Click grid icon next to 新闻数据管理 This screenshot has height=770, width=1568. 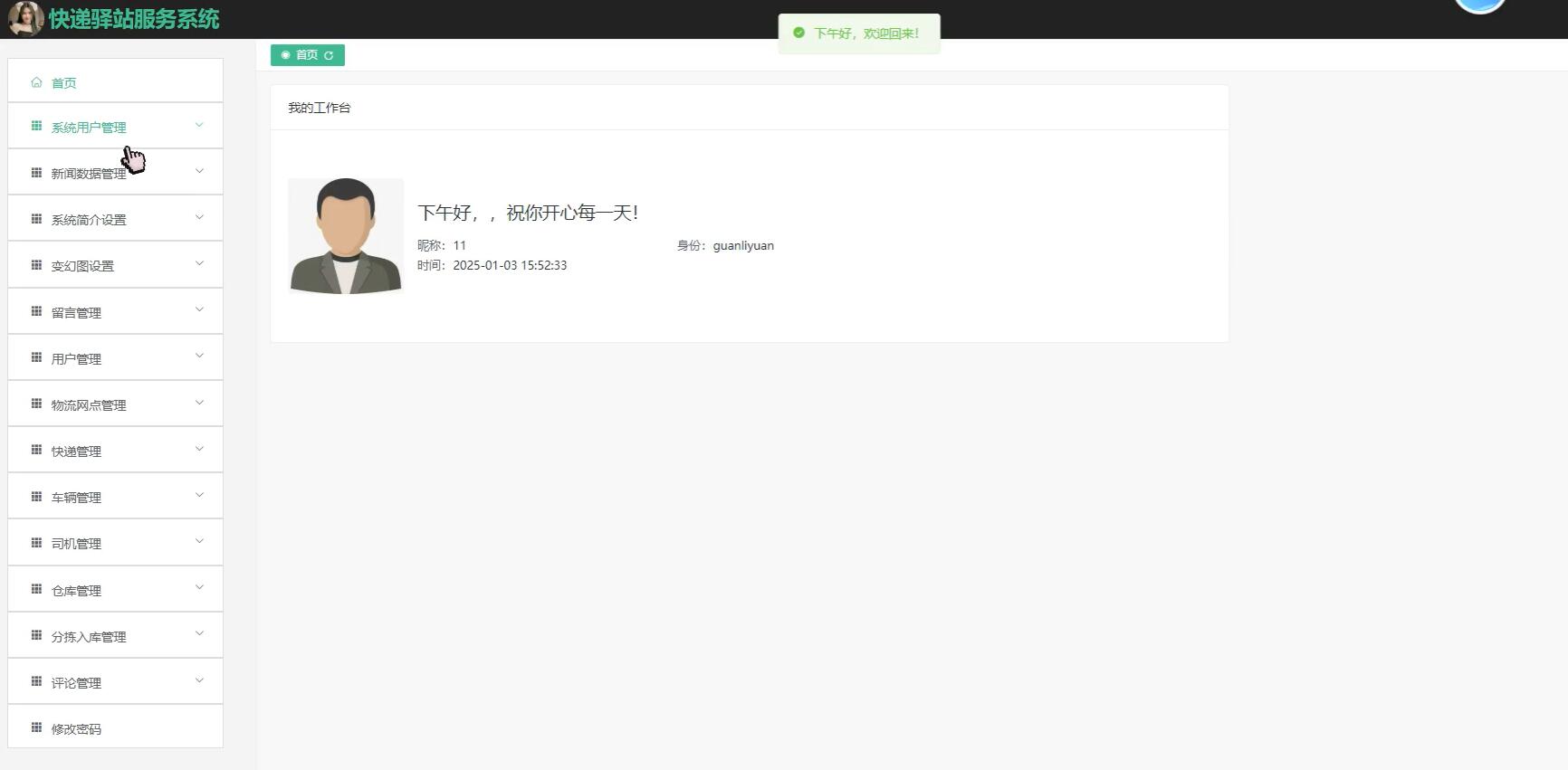36,172
